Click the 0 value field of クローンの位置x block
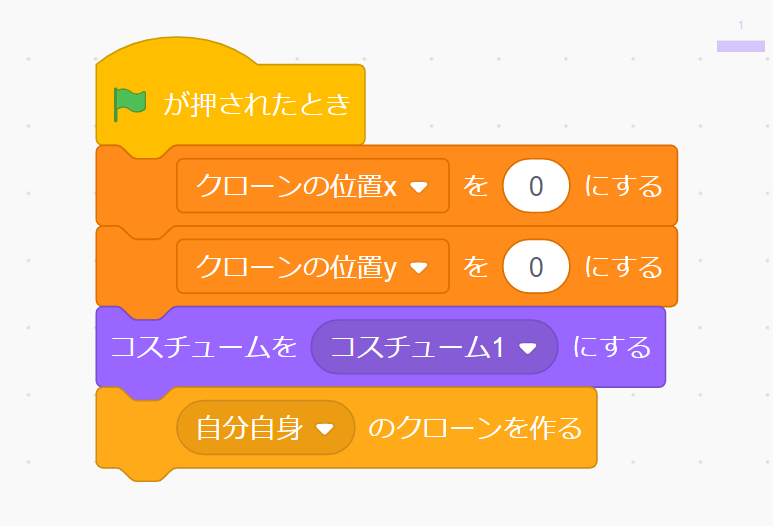The width and height of the screenshot is (773, 526). tap(536, 186)
